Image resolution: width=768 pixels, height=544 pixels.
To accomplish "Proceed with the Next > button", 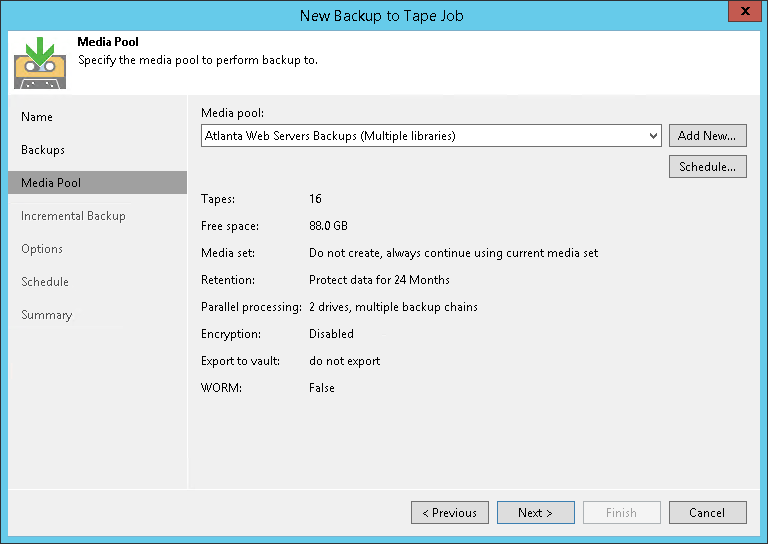I will [535, 513].
